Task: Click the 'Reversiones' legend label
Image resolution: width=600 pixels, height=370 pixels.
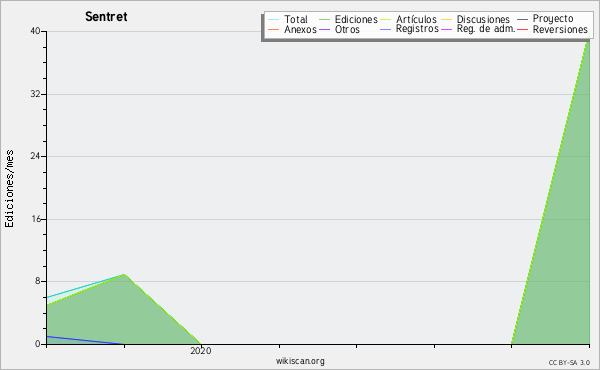Action: coord(560,29)
